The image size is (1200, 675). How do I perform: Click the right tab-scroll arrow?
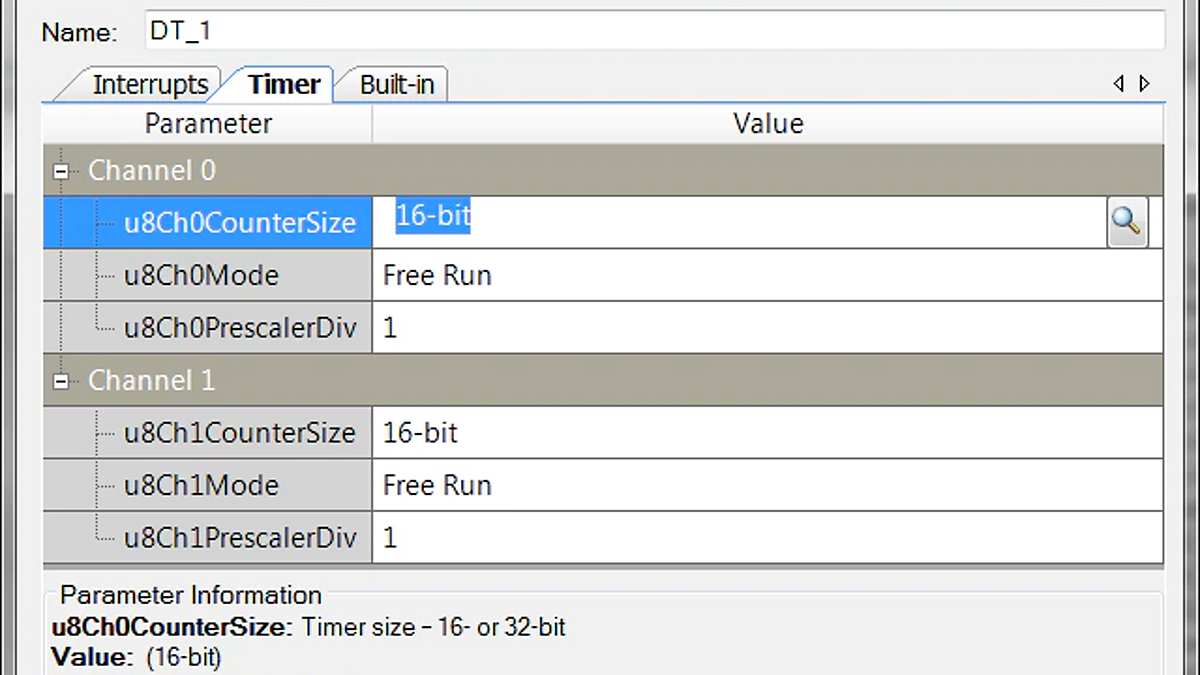(x=1143, y=84)
